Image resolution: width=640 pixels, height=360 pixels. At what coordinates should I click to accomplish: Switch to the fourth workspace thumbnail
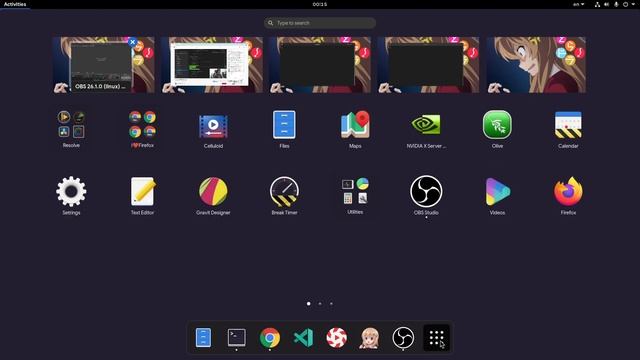(x=428, y=65)
